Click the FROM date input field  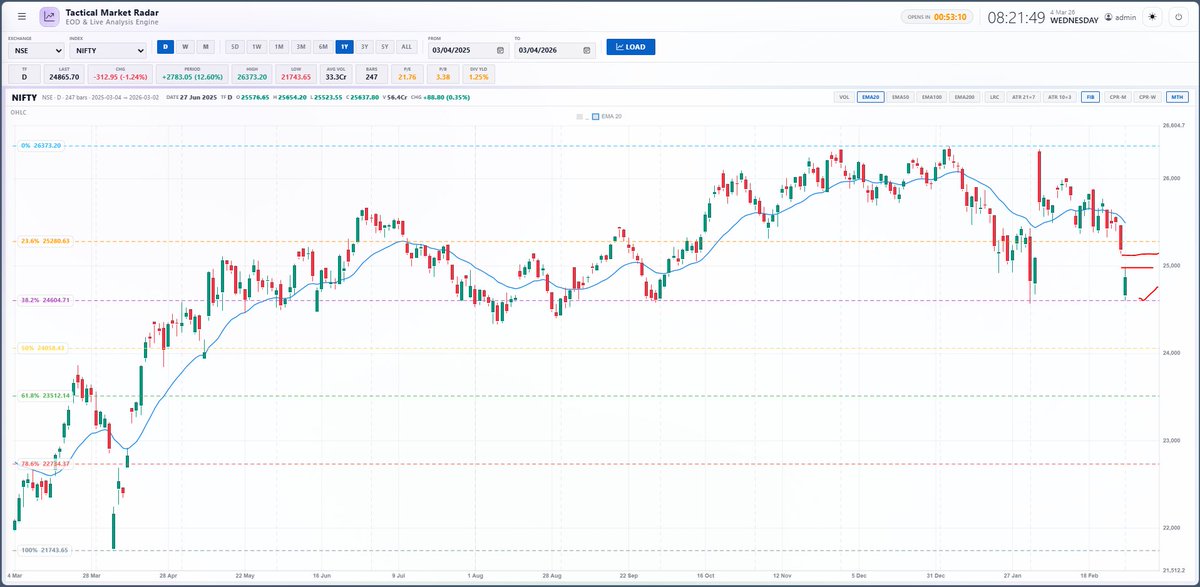[x=468, y=50]
